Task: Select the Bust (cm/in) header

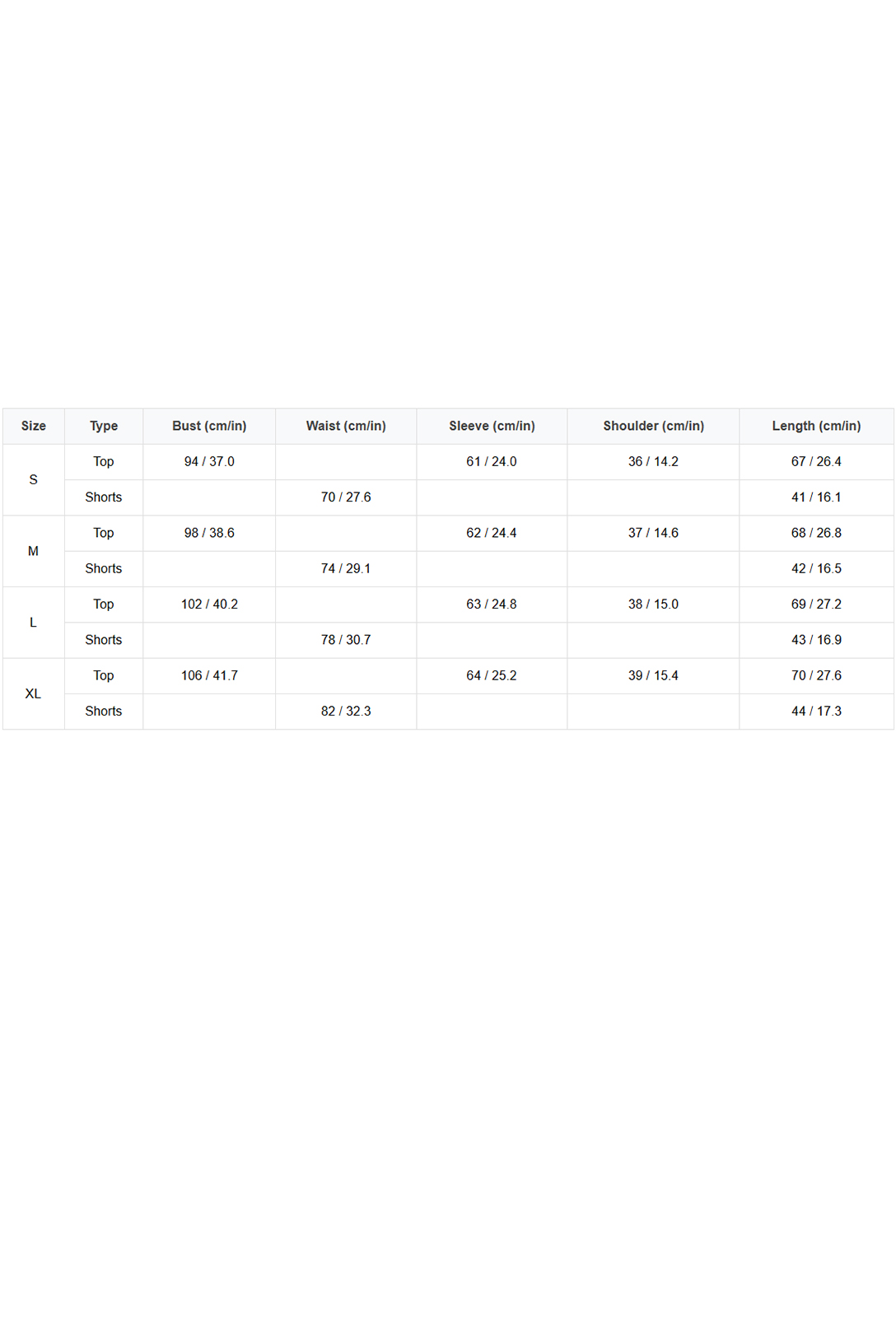Action: pyautogui.click(x=209, y=426)
